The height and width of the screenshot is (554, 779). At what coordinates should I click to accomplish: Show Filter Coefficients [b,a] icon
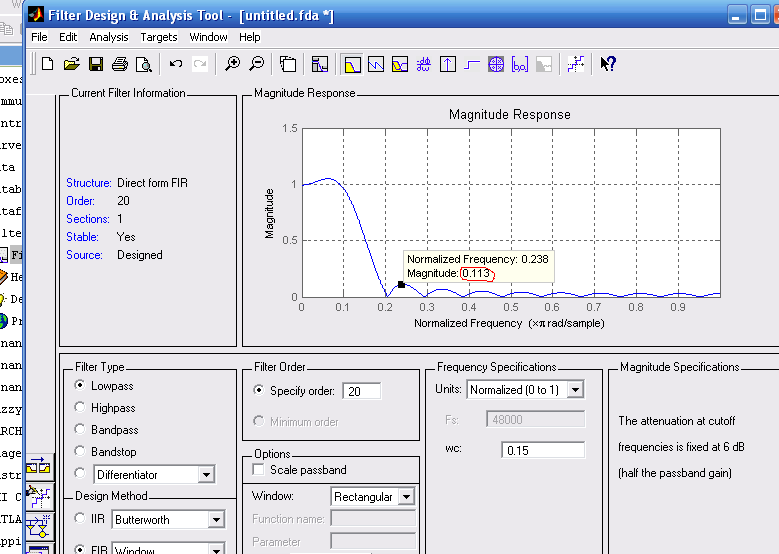520,64
